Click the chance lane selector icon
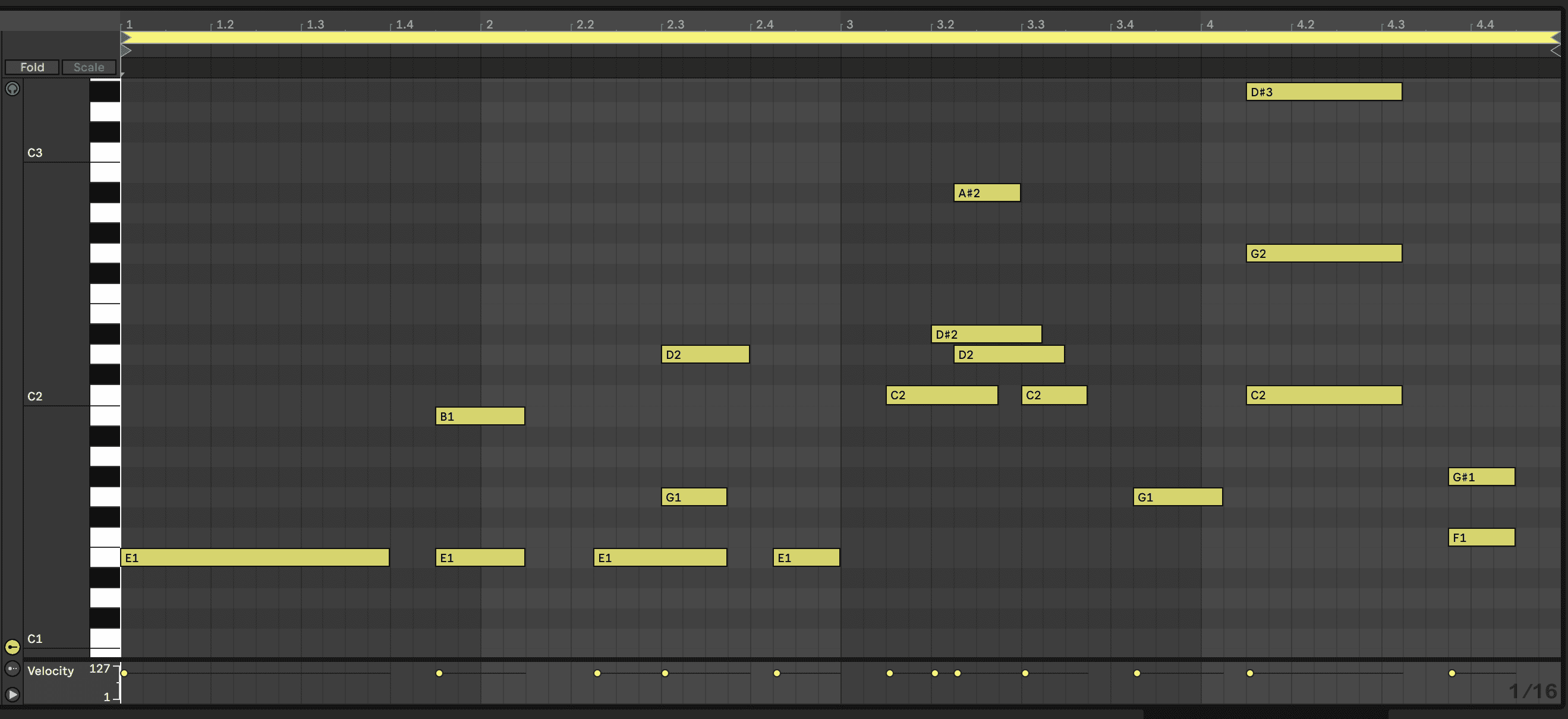 click(12, 669)
